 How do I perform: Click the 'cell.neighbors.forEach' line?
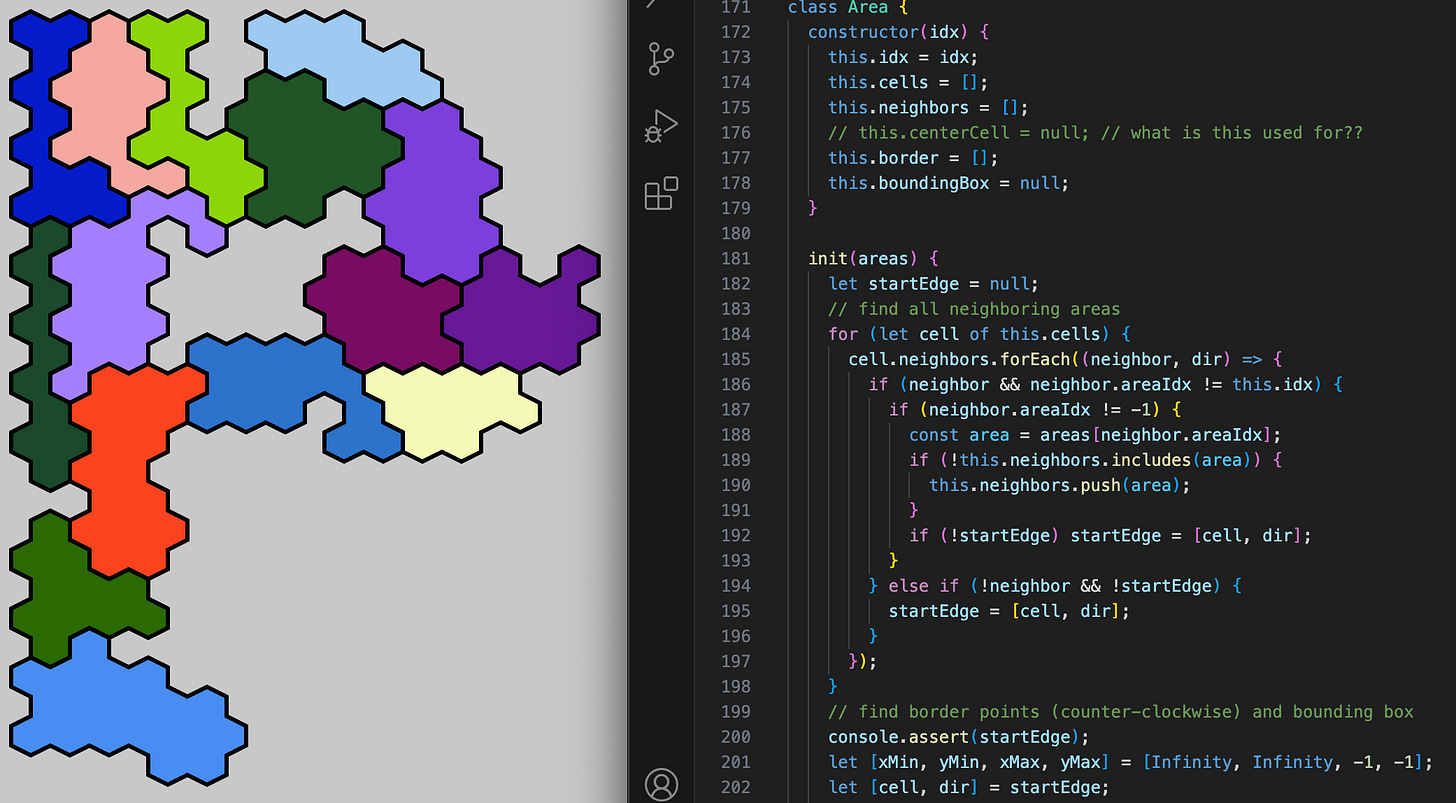pyautogui.click(x=1064, y=359)
